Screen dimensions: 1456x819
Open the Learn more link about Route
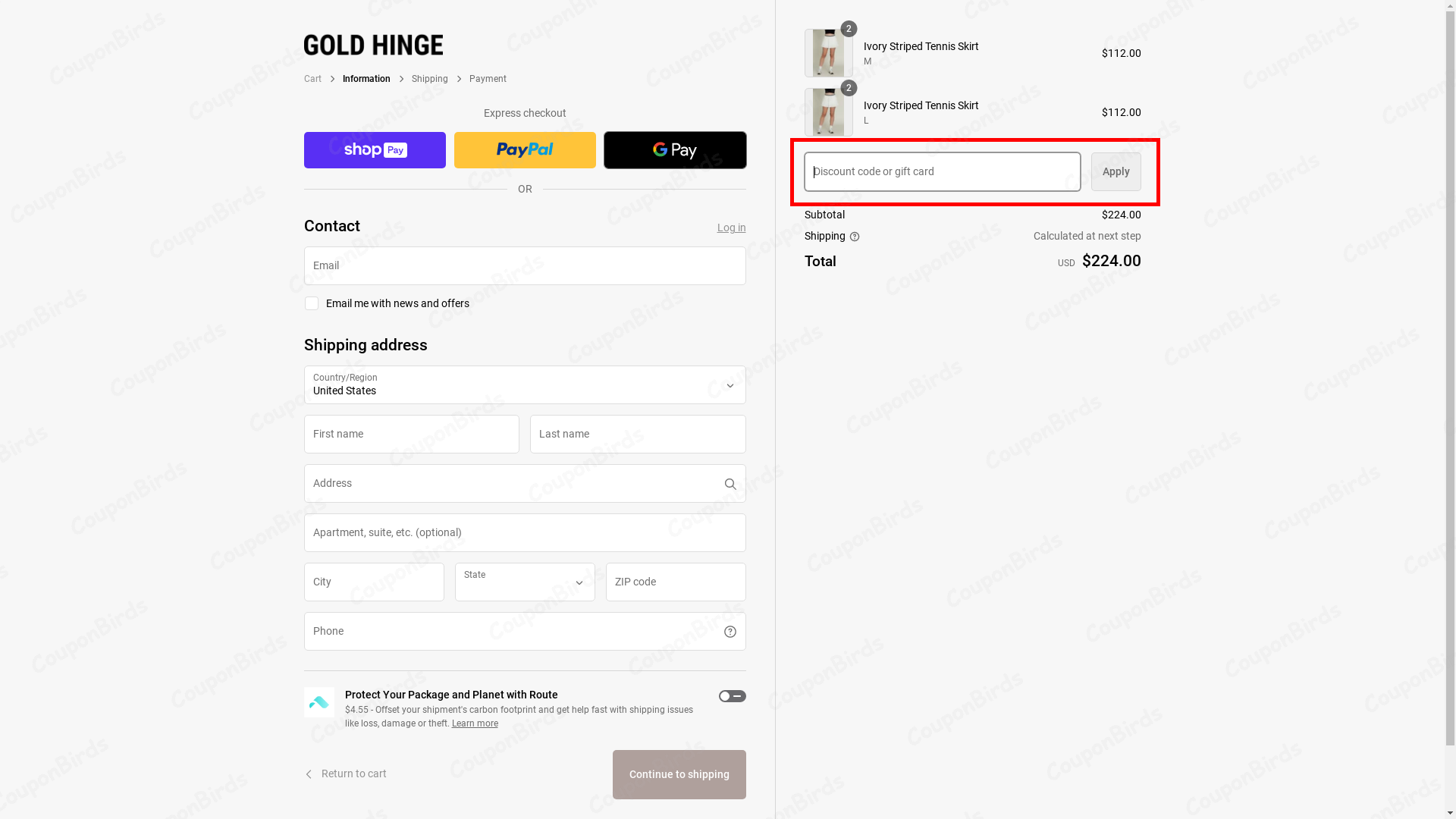click(x=475, y=723)
